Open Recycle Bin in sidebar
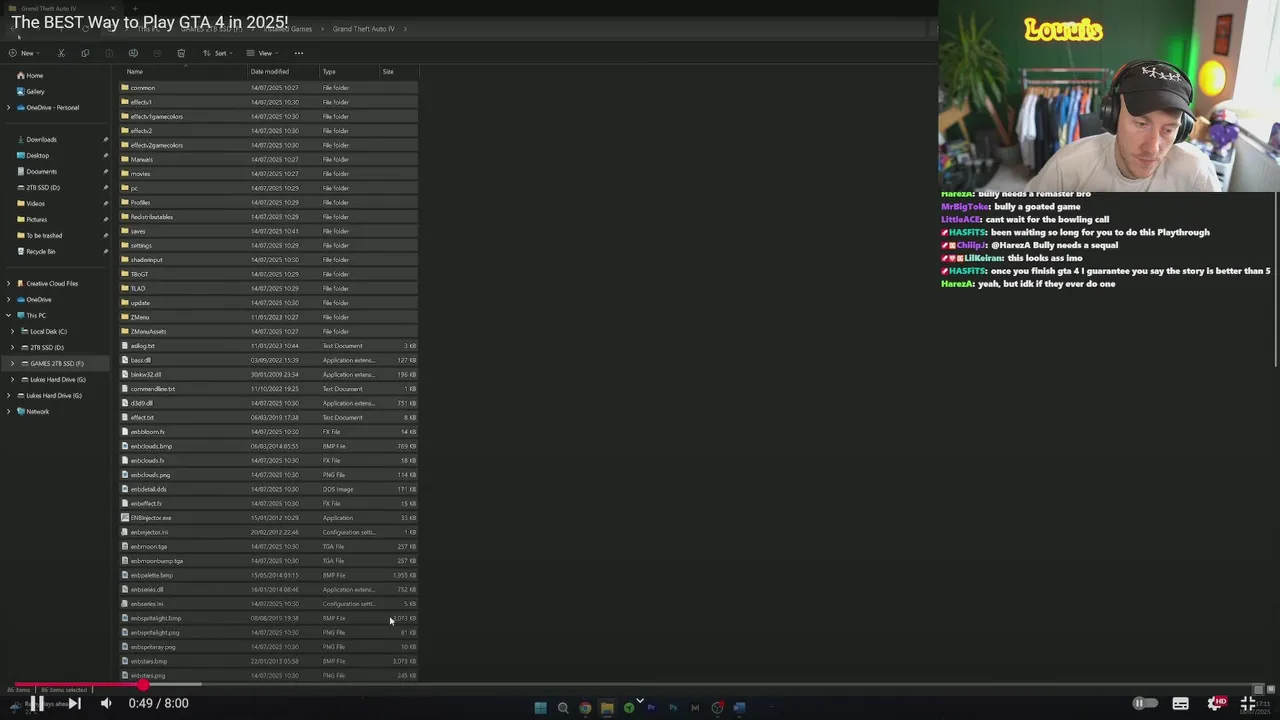The image size is (1280, 720). 40,251
